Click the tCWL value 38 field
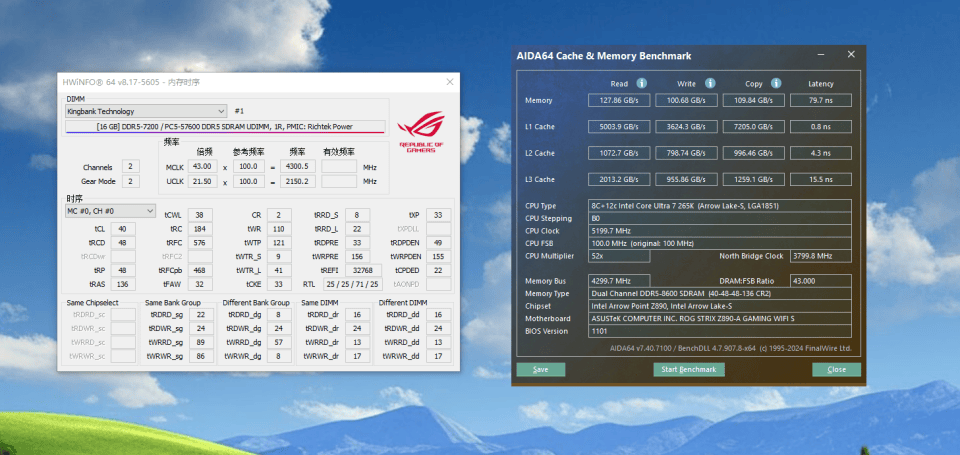 click(200, 215)
